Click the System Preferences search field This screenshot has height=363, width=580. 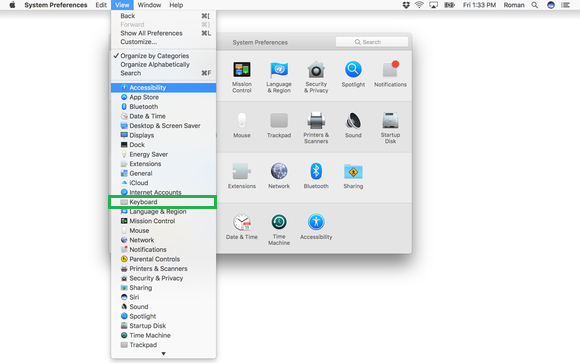point(372,42)
